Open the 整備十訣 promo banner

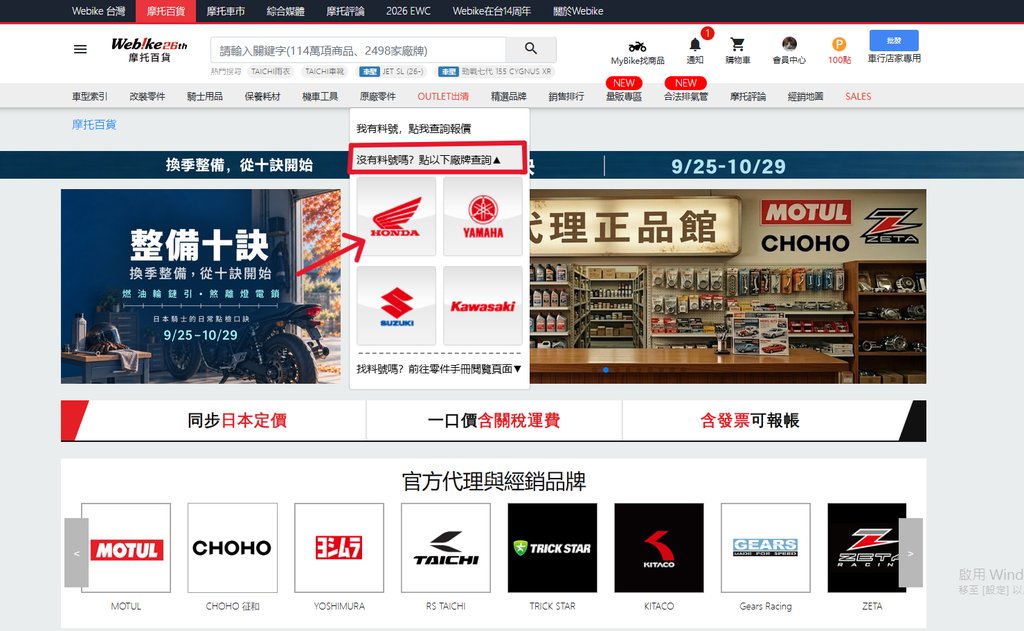coord(200,286)
